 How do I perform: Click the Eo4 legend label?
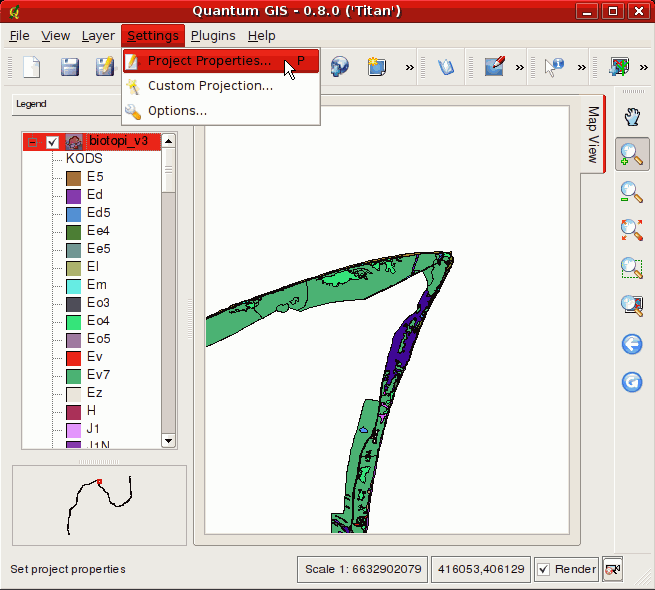tap(98, 320)
